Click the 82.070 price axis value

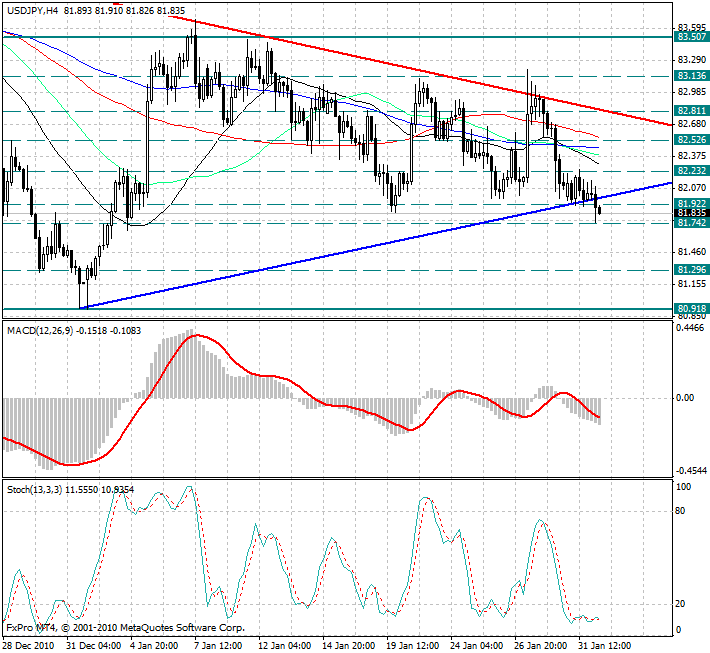pyautogui.click(x=692, y=187)
